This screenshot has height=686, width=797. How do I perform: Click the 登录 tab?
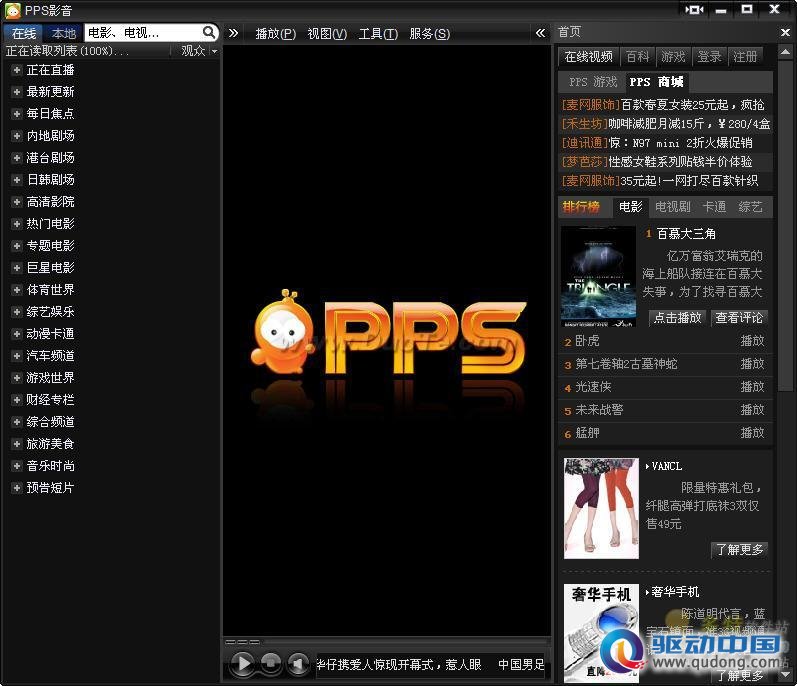click(709, 56)
